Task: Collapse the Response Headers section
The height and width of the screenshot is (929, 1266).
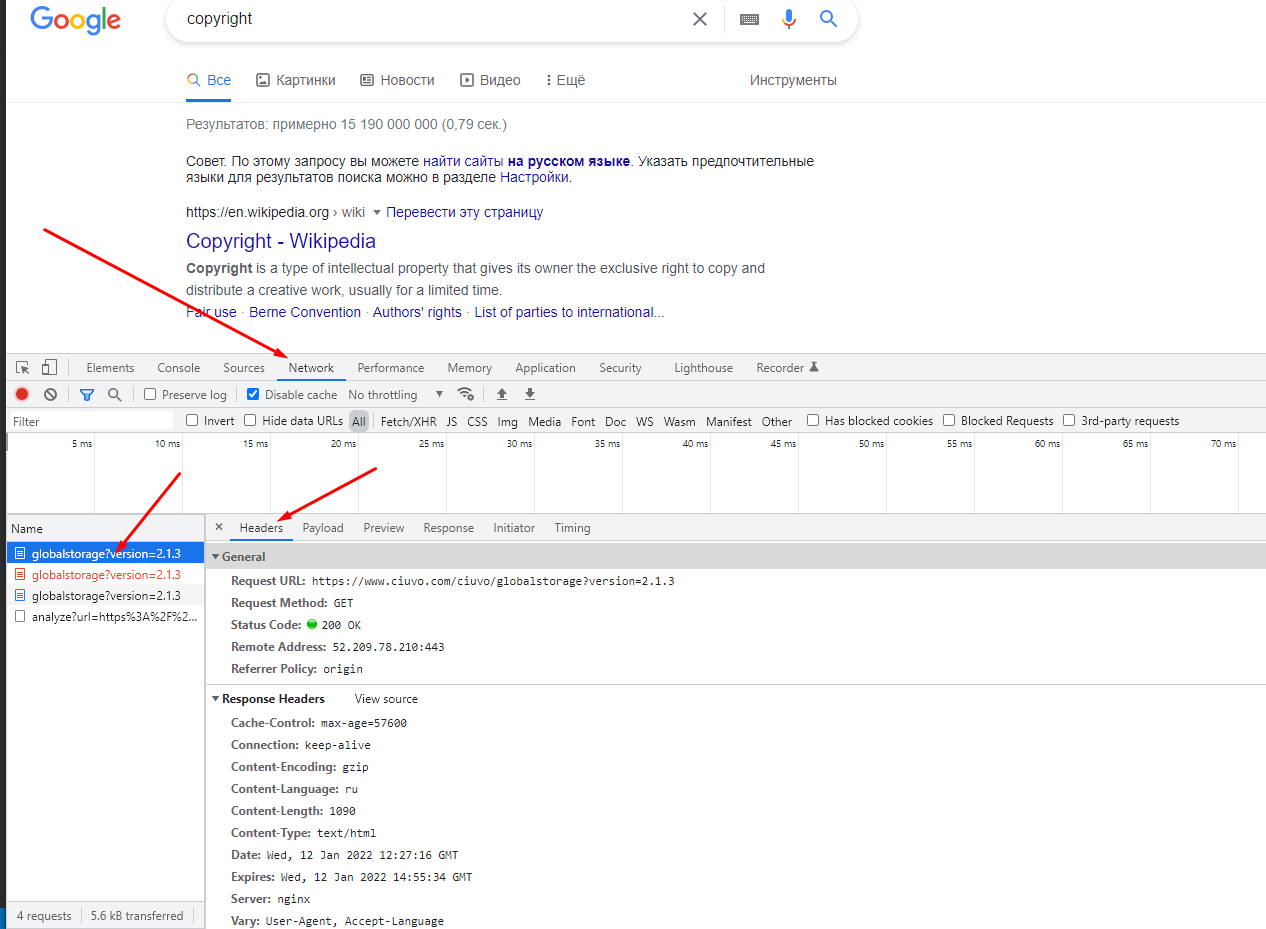Action: pyautogui.click(x=215, y=699)
